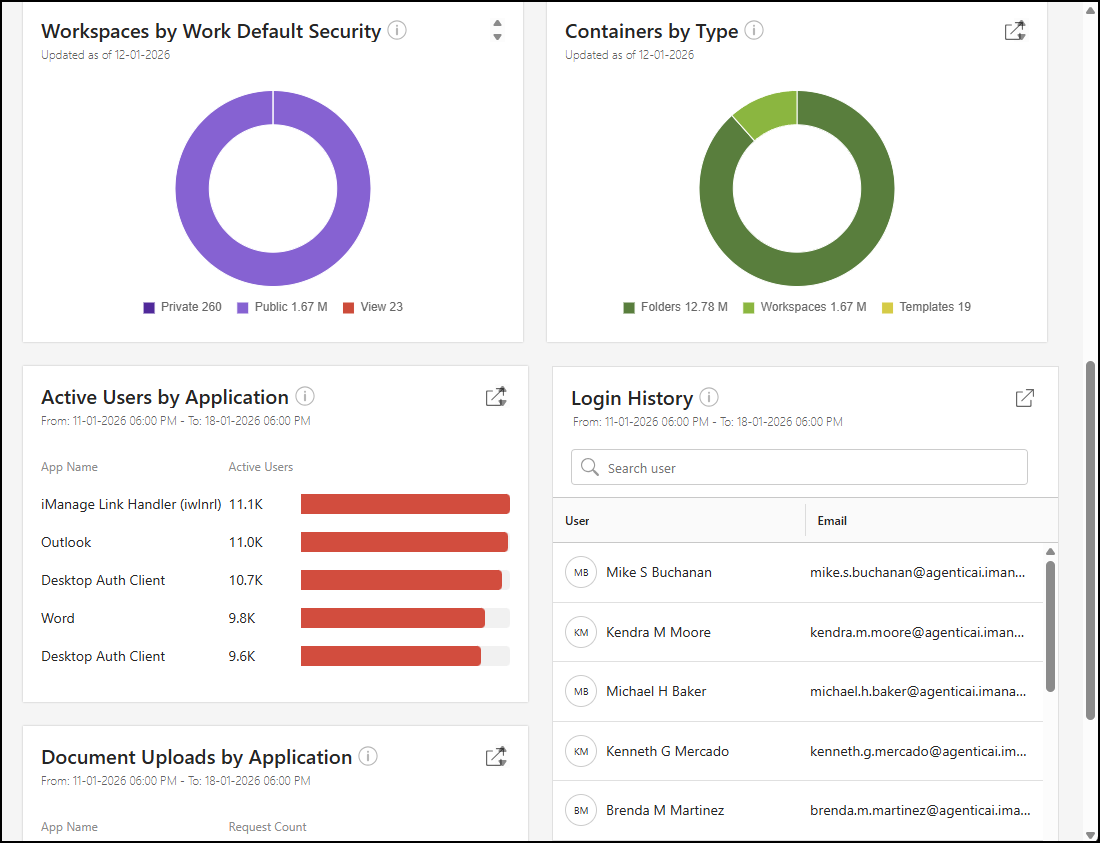This screenshot has width=1100, height=843.
Task: Click up/down arrows on Workspaces security card
Action: pyautogui.click(x=497, y=31)
